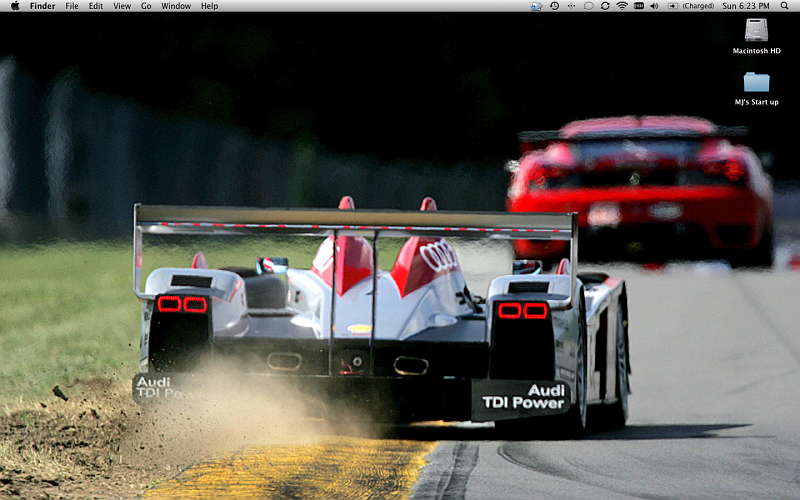Select the MJ's Start up folder icon
The width and height of the screenshot is (800, 500).
(756, 82)
